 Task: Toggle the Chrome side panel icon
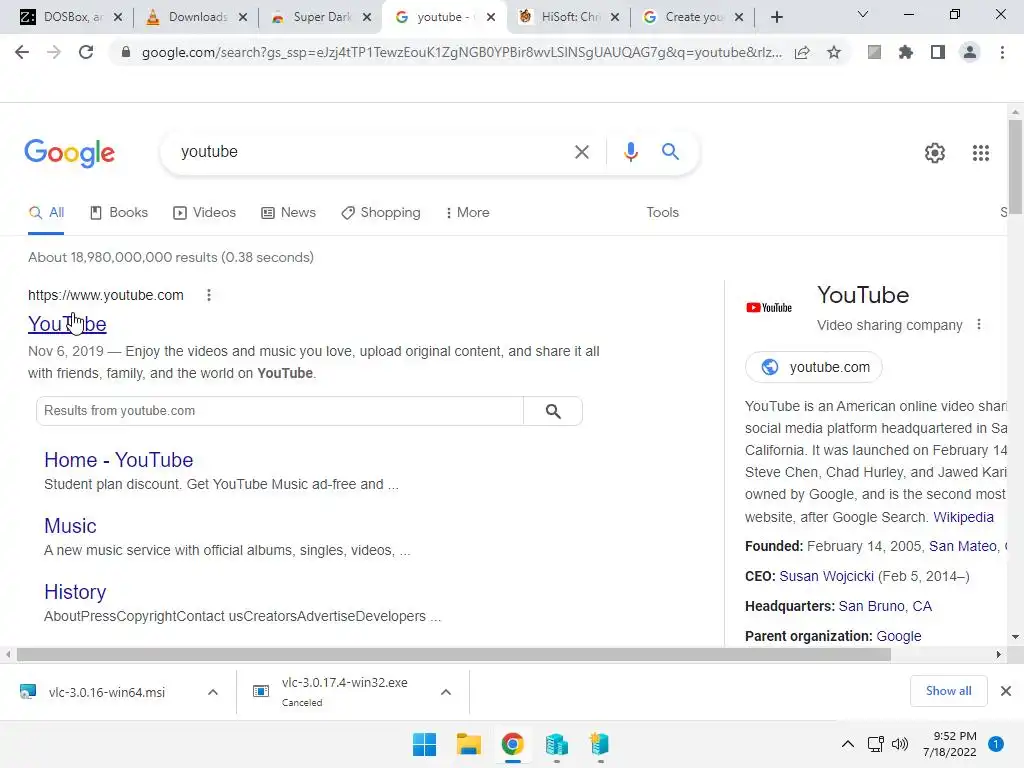[938, 52]
